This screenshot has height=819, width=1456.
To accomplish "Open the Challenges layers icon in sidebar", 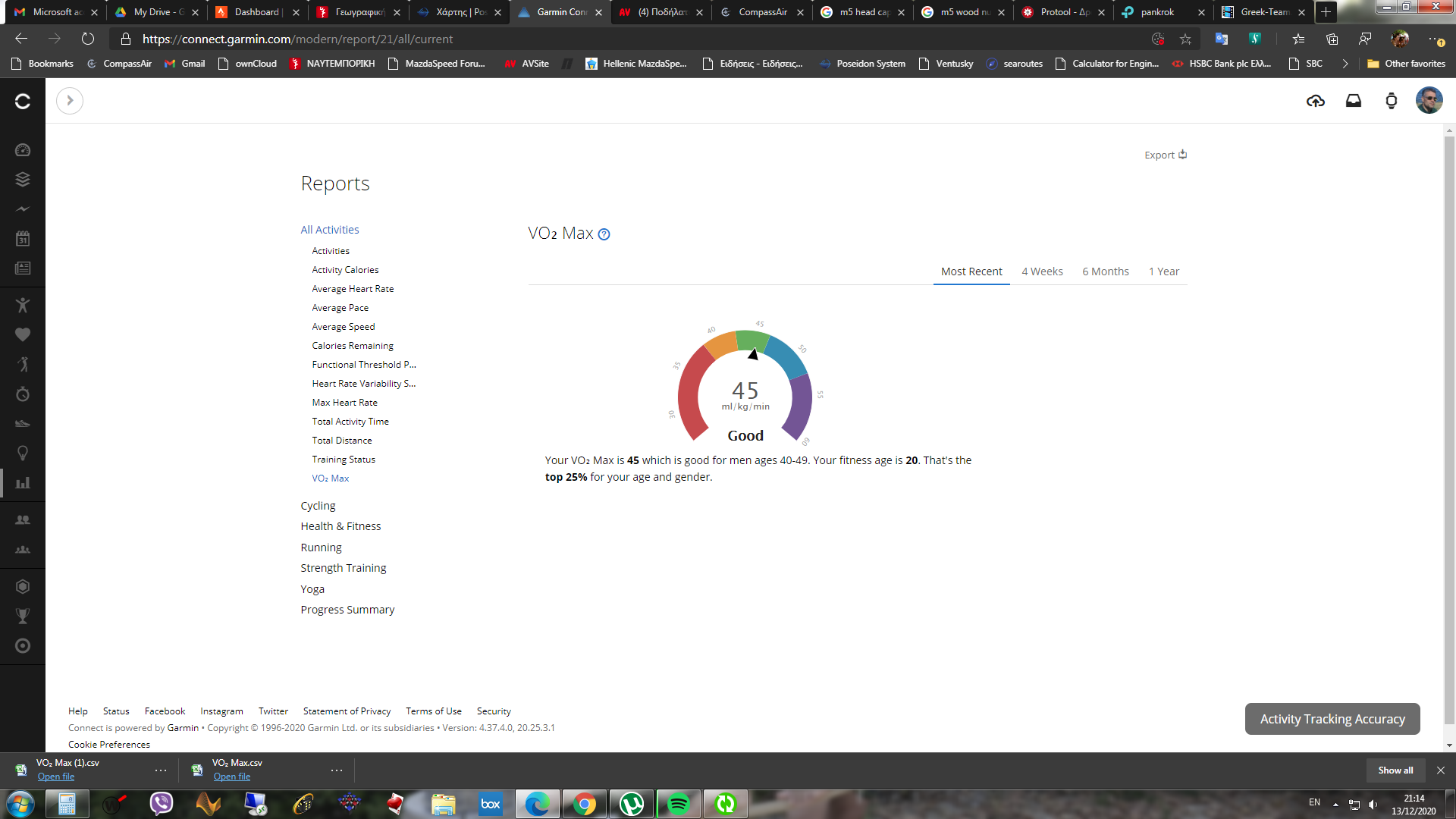I will (23, 180).
